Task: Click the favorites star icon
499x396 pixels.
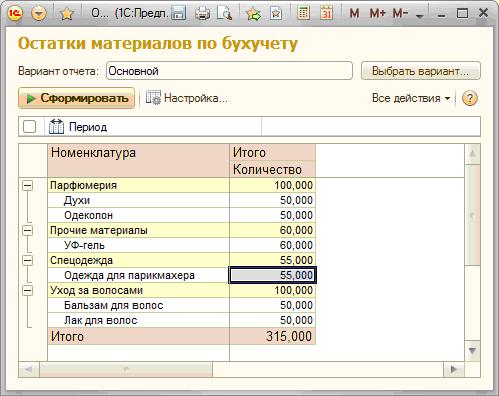Action: point(67,14)
